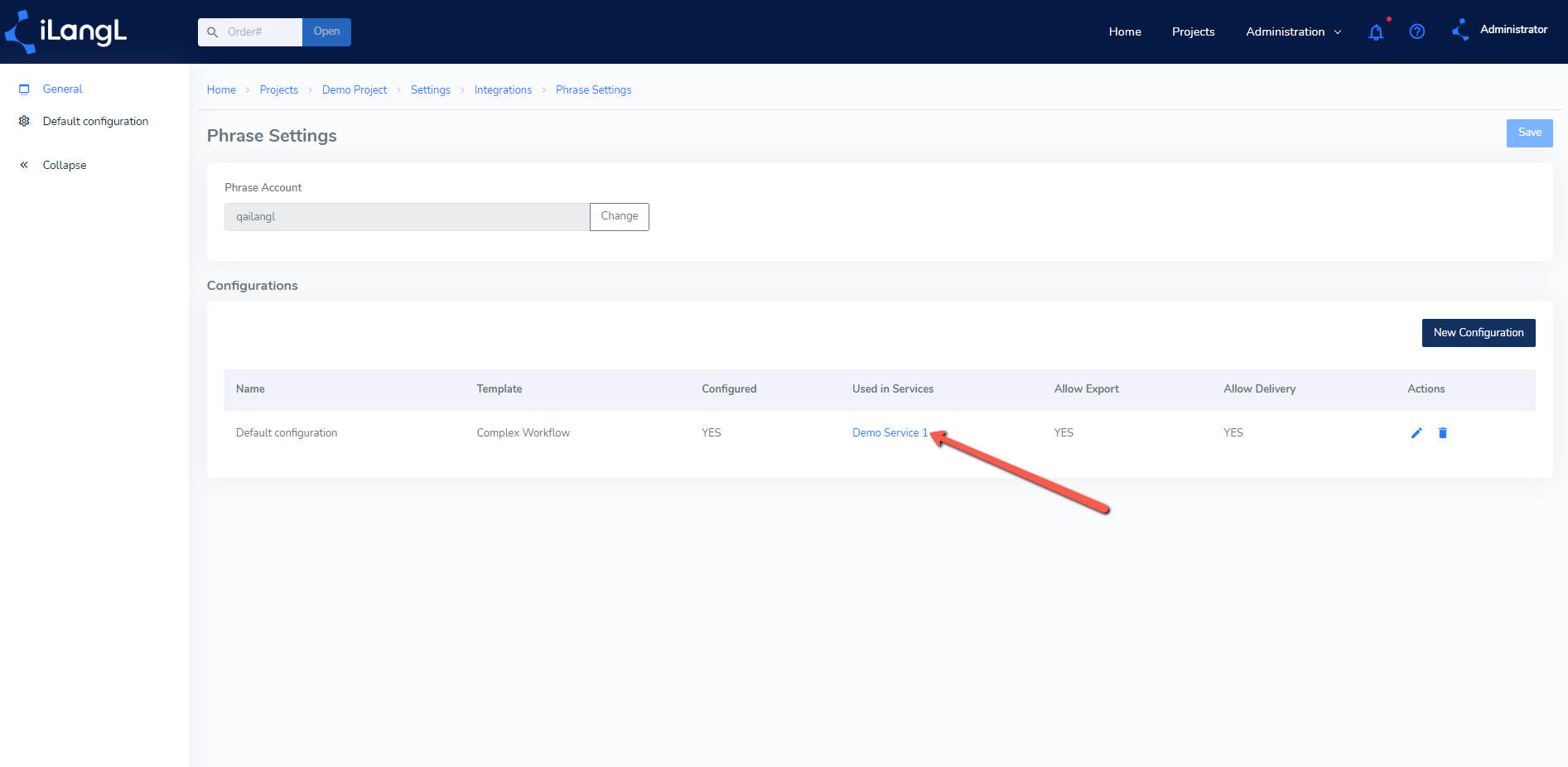The height and width of the screenshot is (767, 1568).
Task: Click the Allow Delivery column header
Action: [x=1259, y=389]
